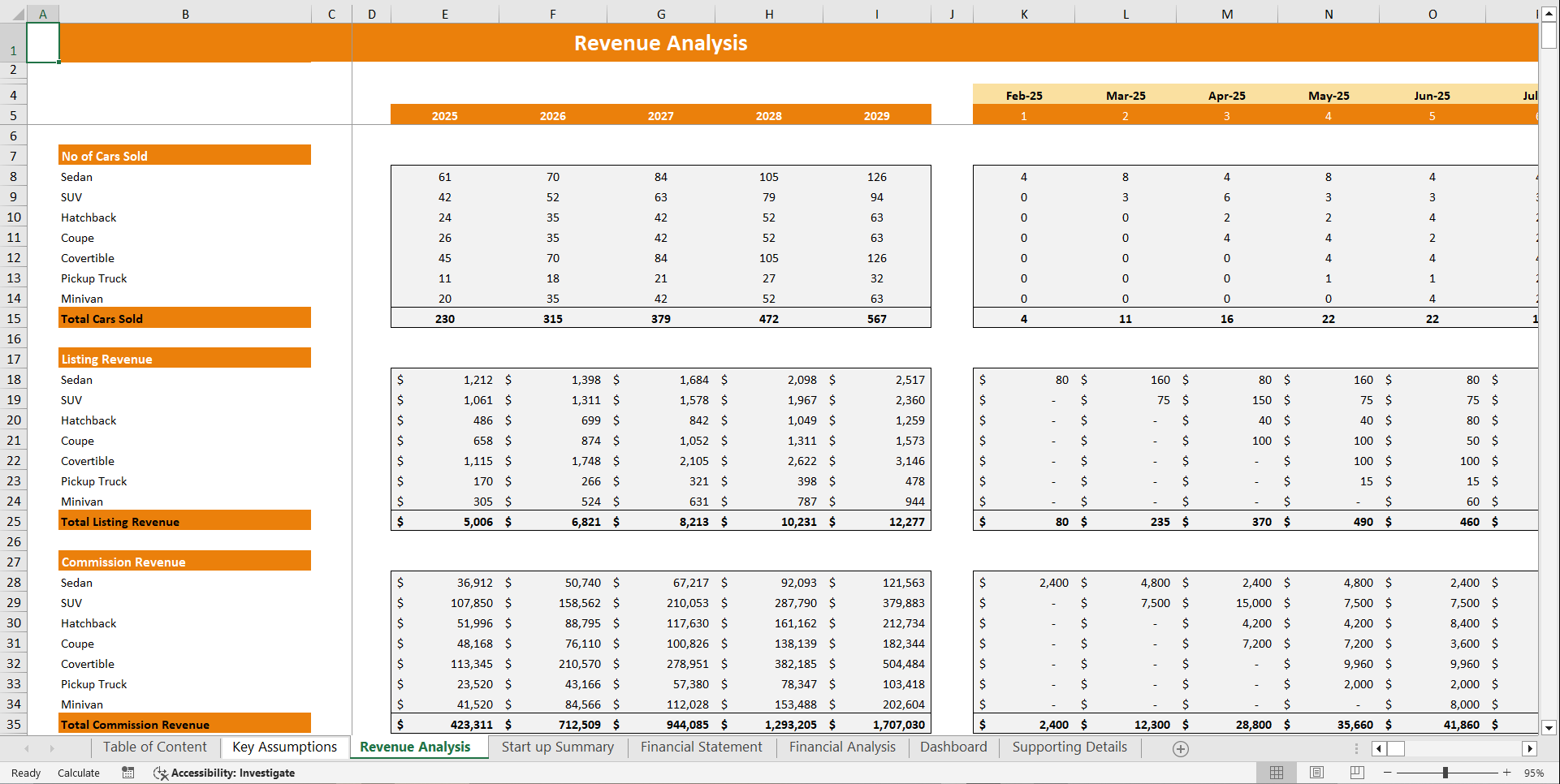
Task: Click the macro recording icon in status bar
Action: point(127,773)
